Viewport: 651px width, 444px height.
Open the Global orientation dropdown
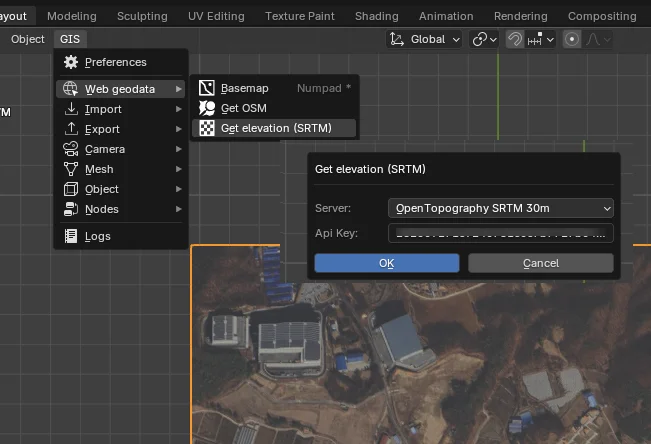(424, 39)
